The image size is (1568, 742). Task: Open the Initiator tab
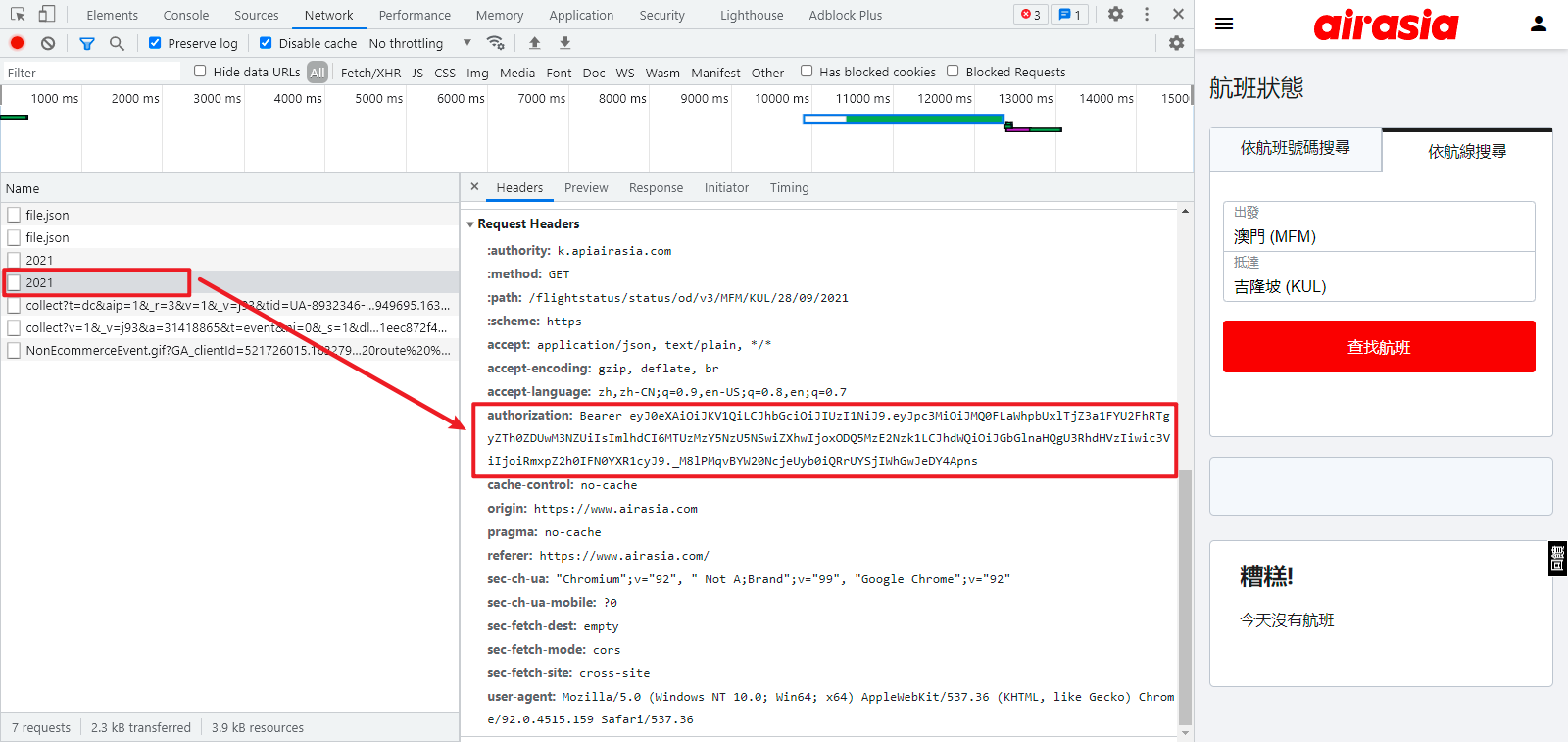coord(726,188)
